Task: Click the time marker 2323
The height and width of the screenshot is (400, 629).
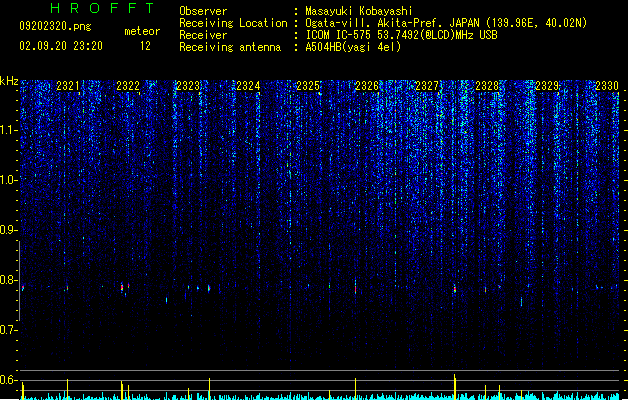Action: pos(188,86)
